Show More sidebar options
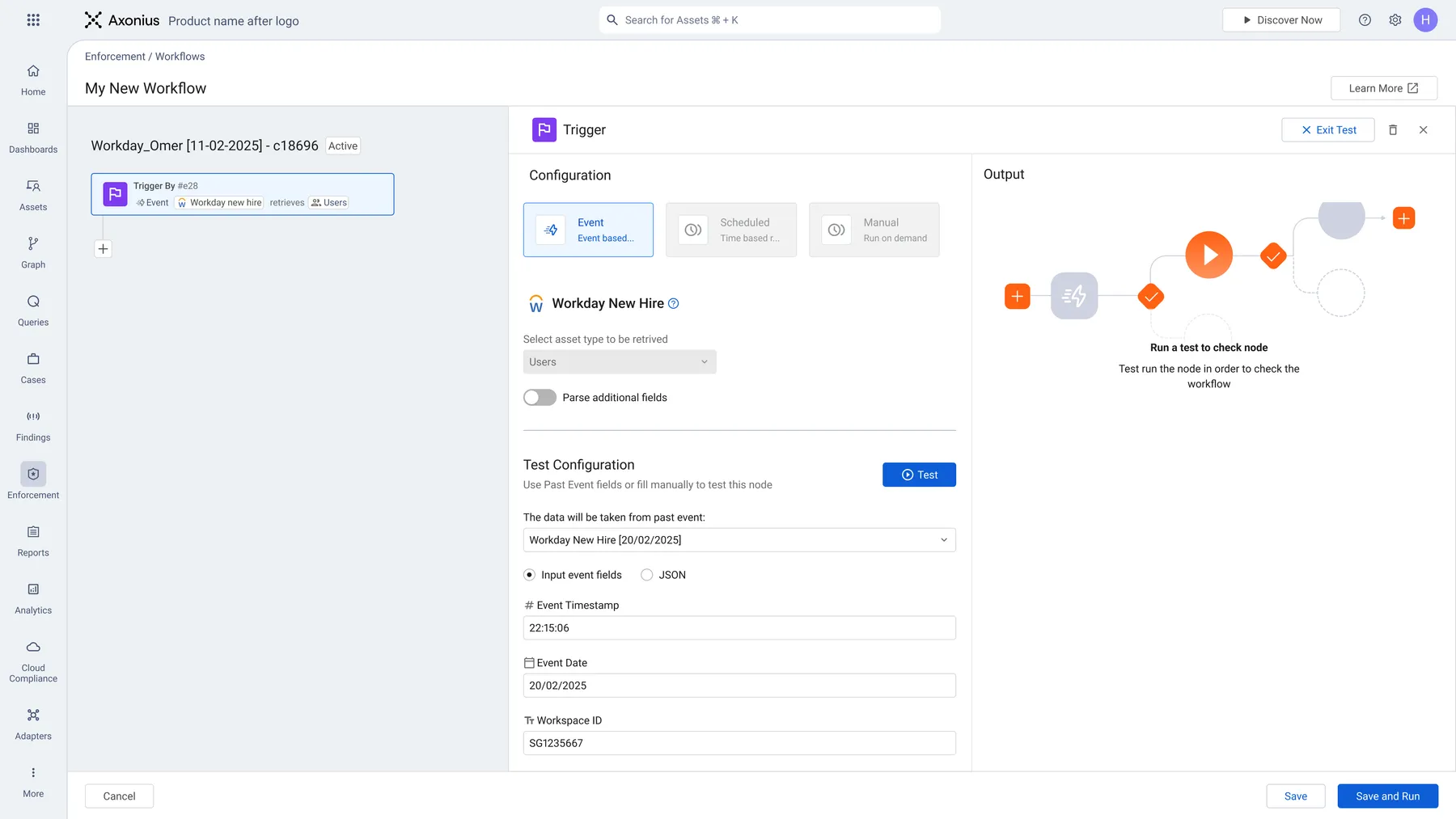The height and width of the screenshot is (819, 1456). coord(33,782)
